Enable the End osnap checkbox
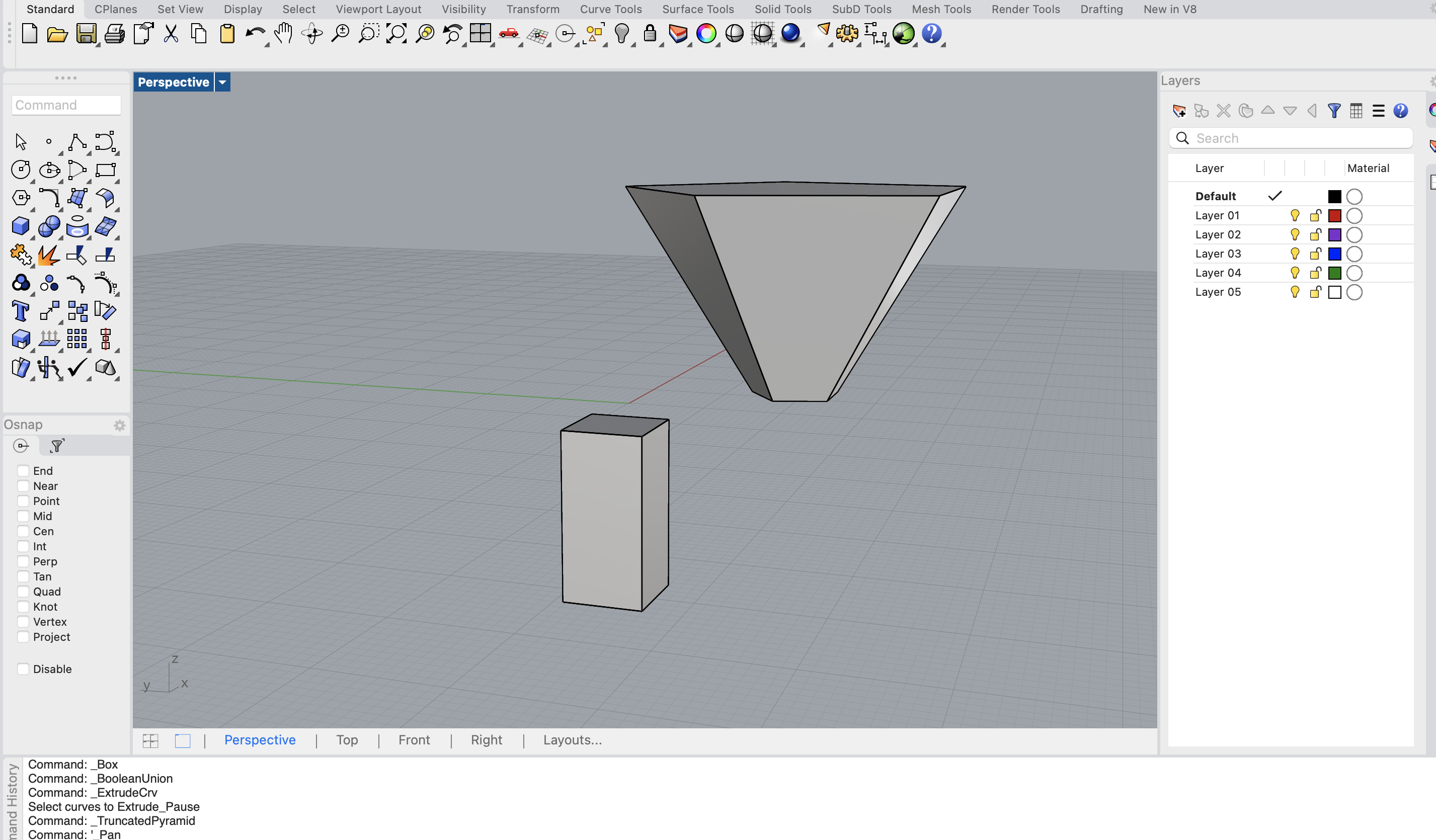The height and width of the screenshot is (840, 1436). click(23, 470)
